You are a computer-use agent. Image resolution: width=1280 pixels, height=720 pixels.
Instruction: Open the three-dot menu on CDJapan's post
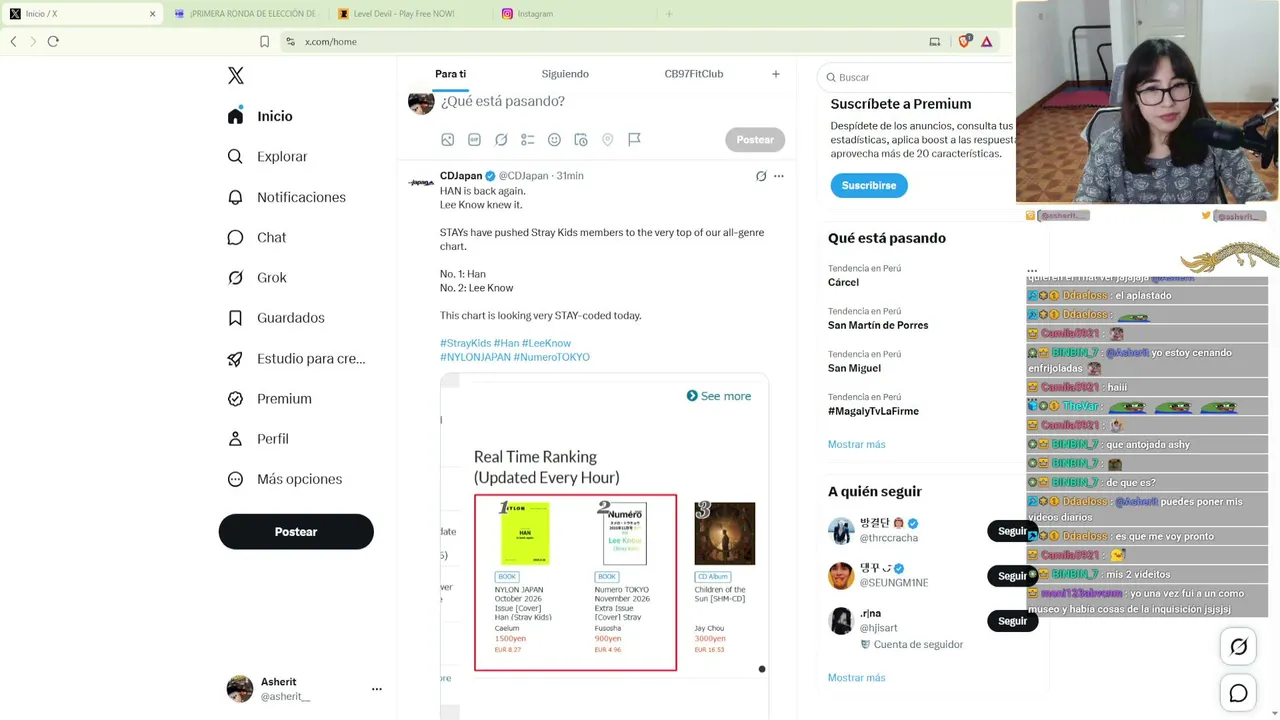(x=779, y=176)
